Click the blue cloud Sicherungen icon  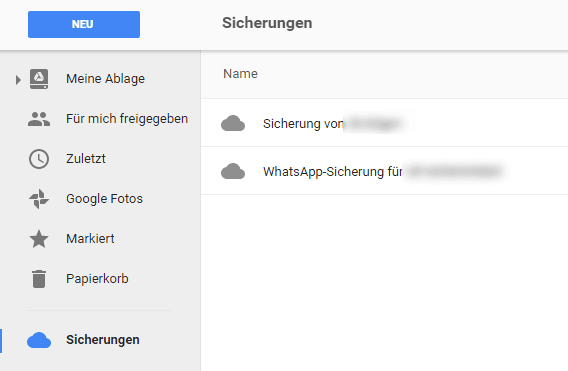click(39, 340)
